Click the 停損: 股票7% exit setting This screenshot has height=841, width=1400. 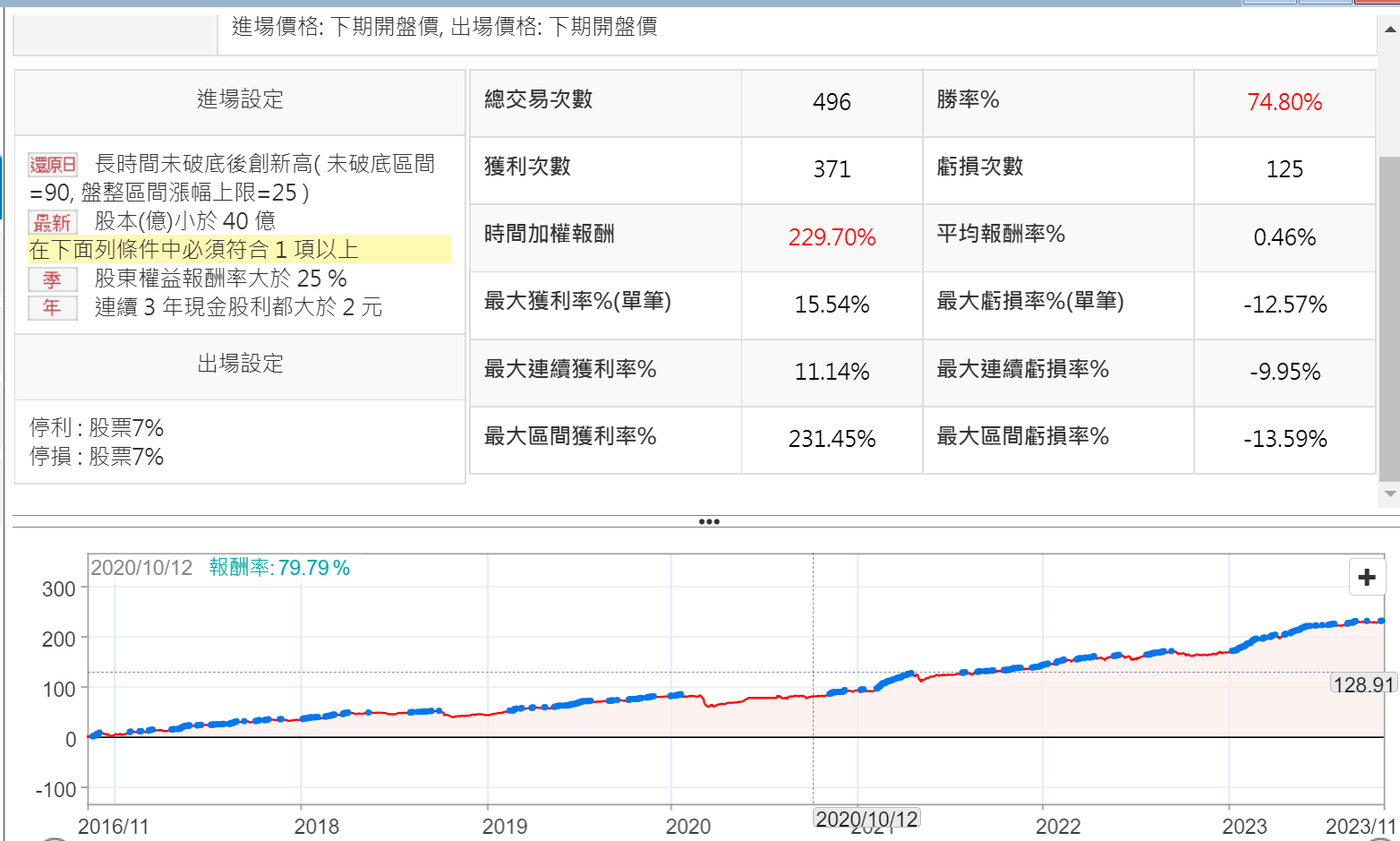click(x=97, y=457)
